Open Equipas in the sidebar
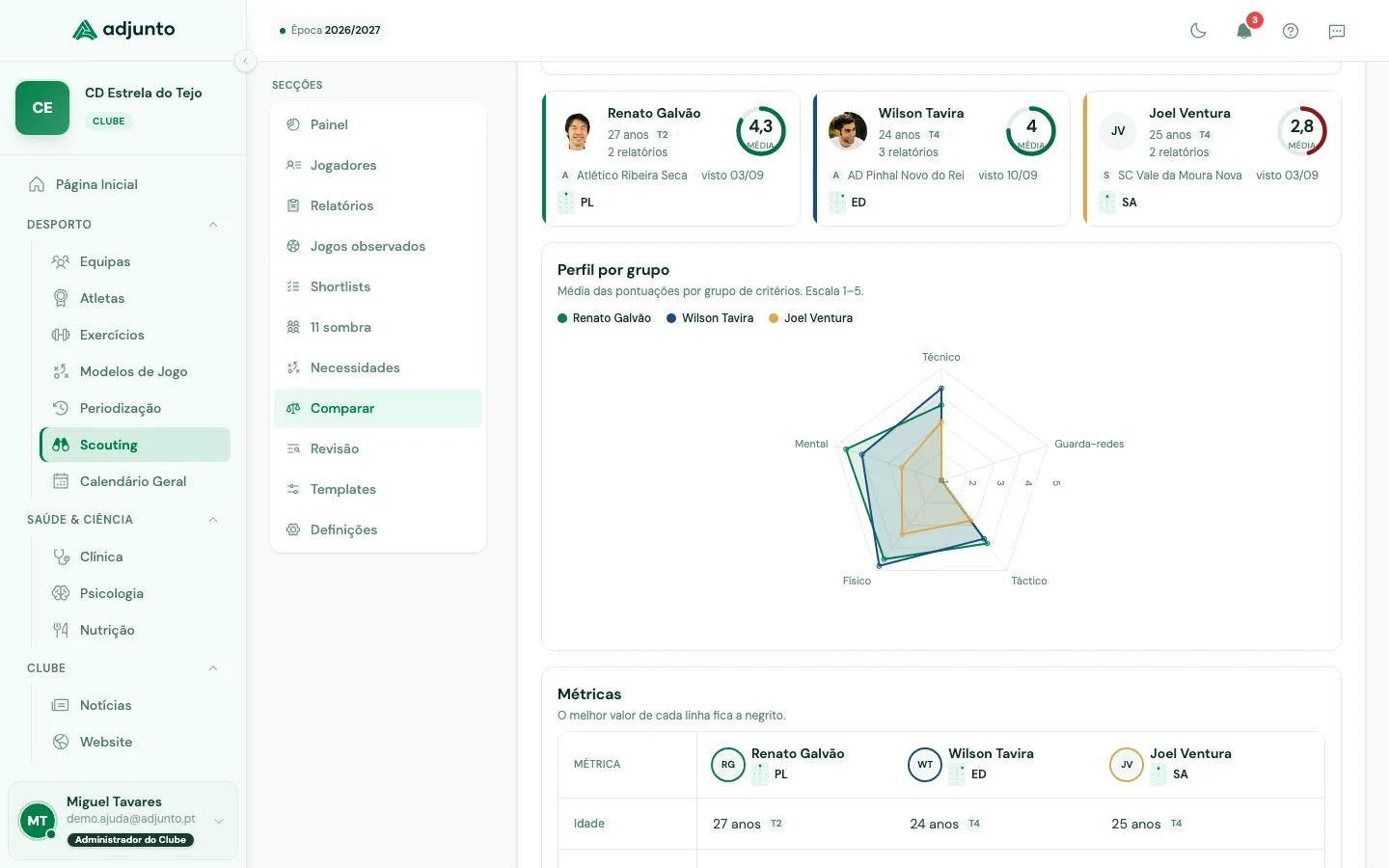The height and width of the screenshot is (868, 1389). click(135, 261)
